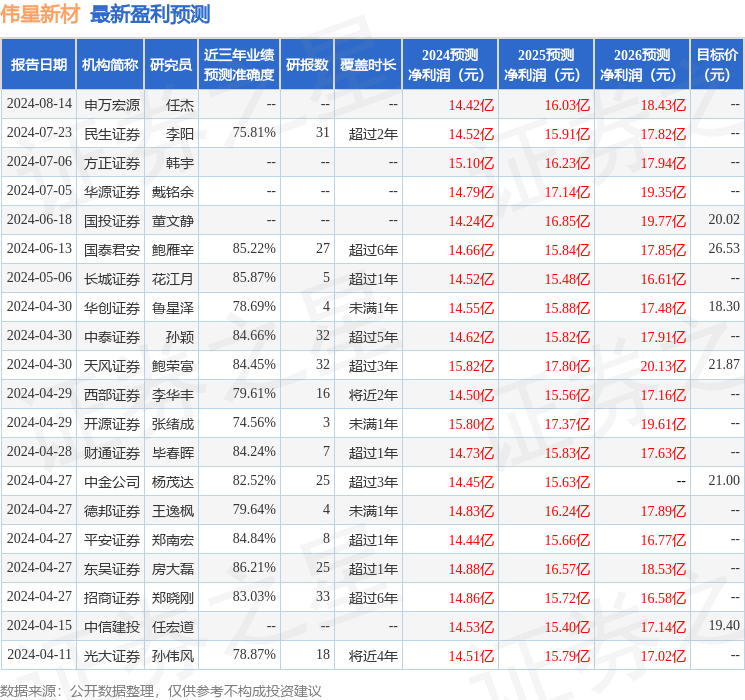This screenshot has width=745, height=700.
Task: Click researcher name 孙伟风
Action: (x=172, y=655)
